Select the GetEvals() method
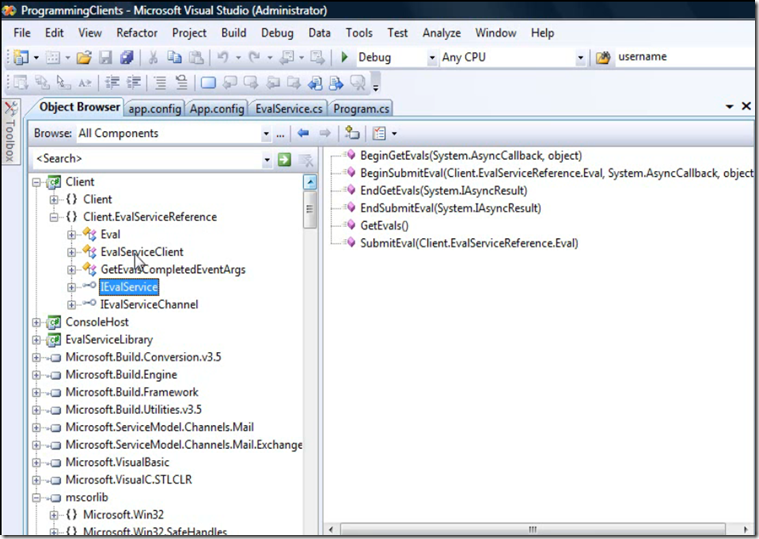The height and width of the screenshot is (539, 759). [x=384, y=225]
